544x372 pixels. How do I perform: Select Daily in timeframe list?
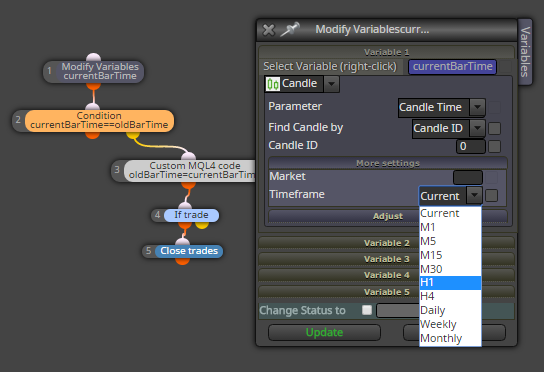[450, 310]
